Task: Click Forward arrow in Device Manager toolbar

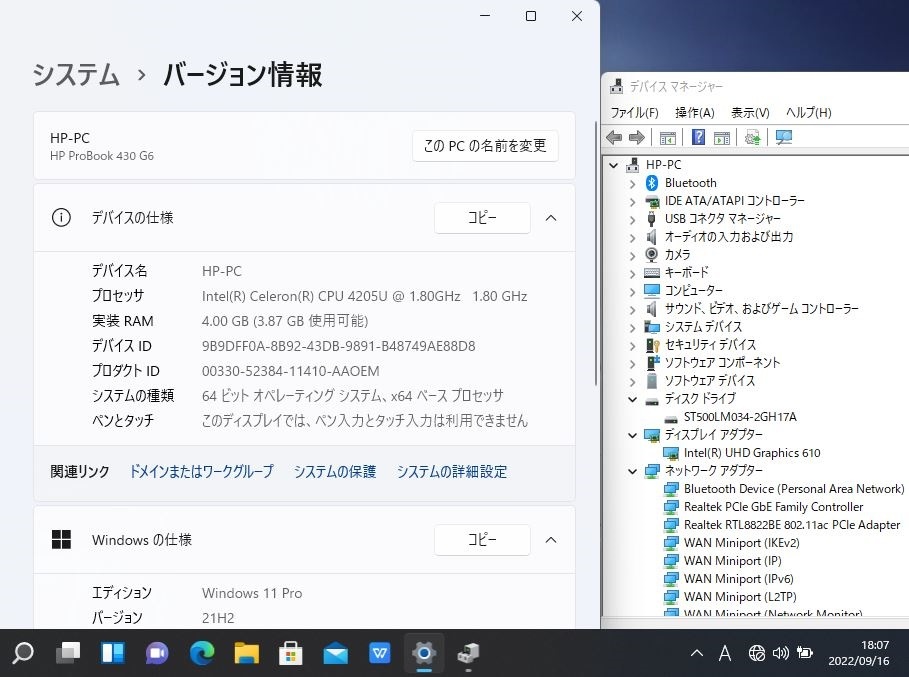Action: point(637,137)
